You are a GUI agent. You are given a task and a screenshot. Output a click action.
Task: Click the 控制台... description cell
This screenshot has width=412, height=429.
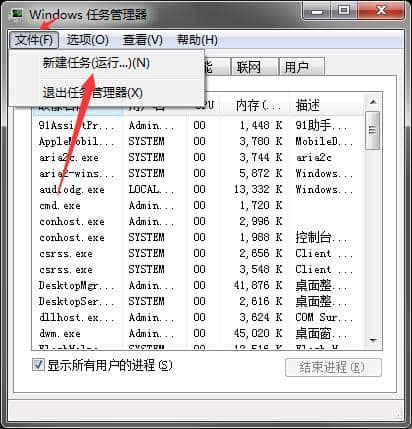point(322,237)
